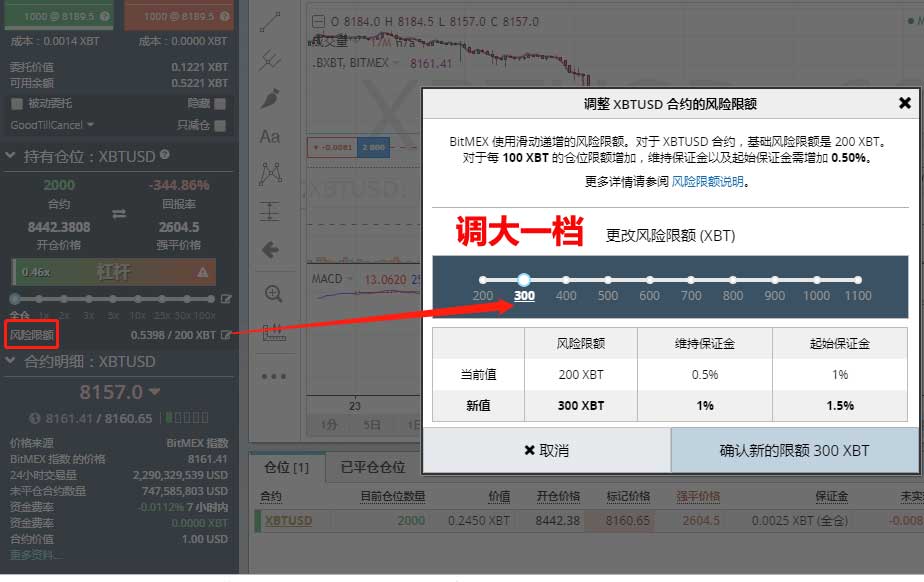Select the brush drawing tool

point(270,98)
